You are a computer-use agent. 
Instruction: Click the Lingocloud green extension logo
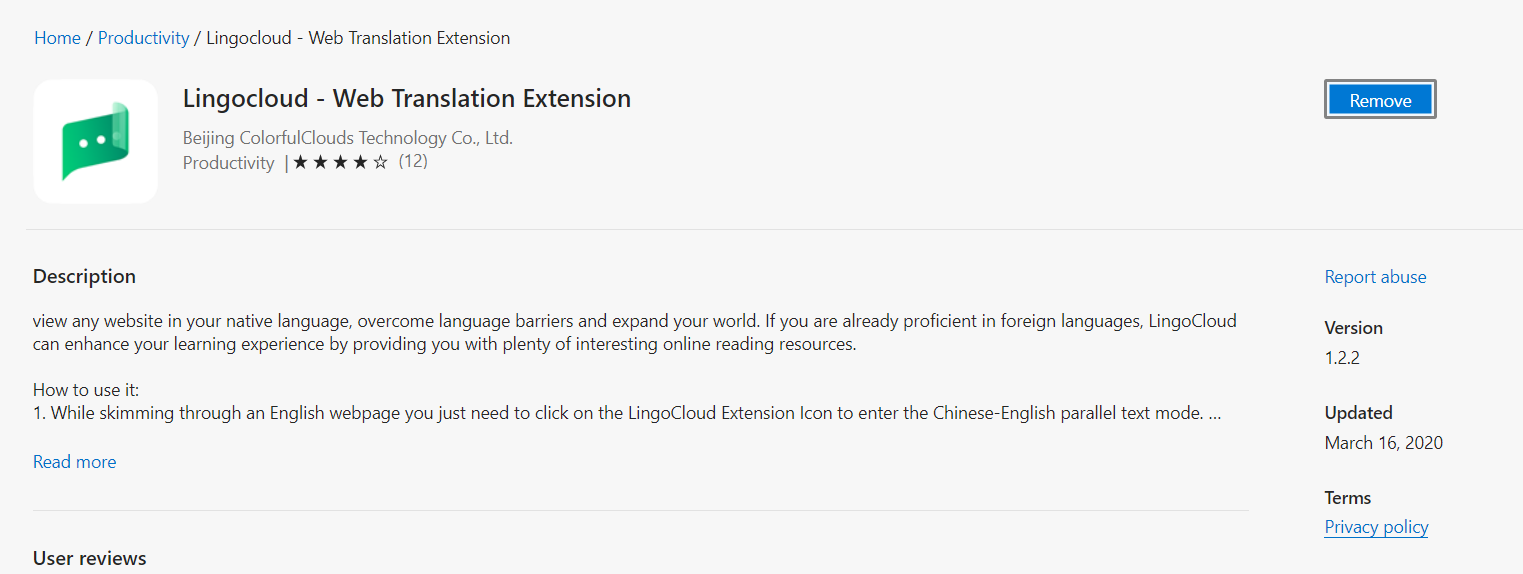click(x=95, y=141)
